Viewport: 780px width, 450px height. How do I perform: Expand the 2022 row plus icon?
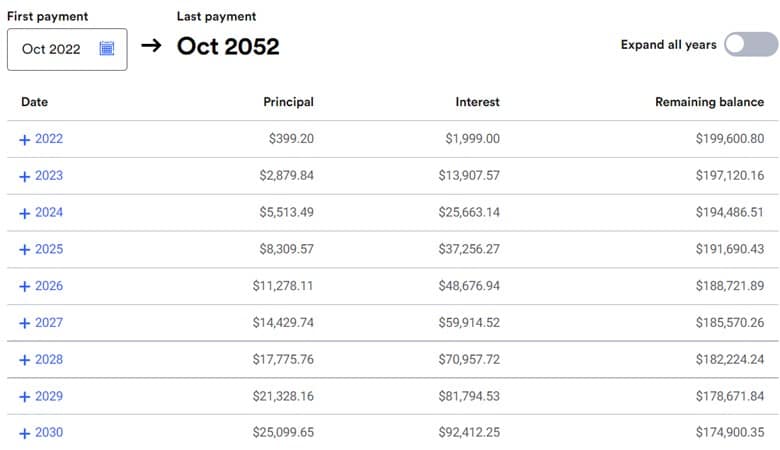click(25, 140)
